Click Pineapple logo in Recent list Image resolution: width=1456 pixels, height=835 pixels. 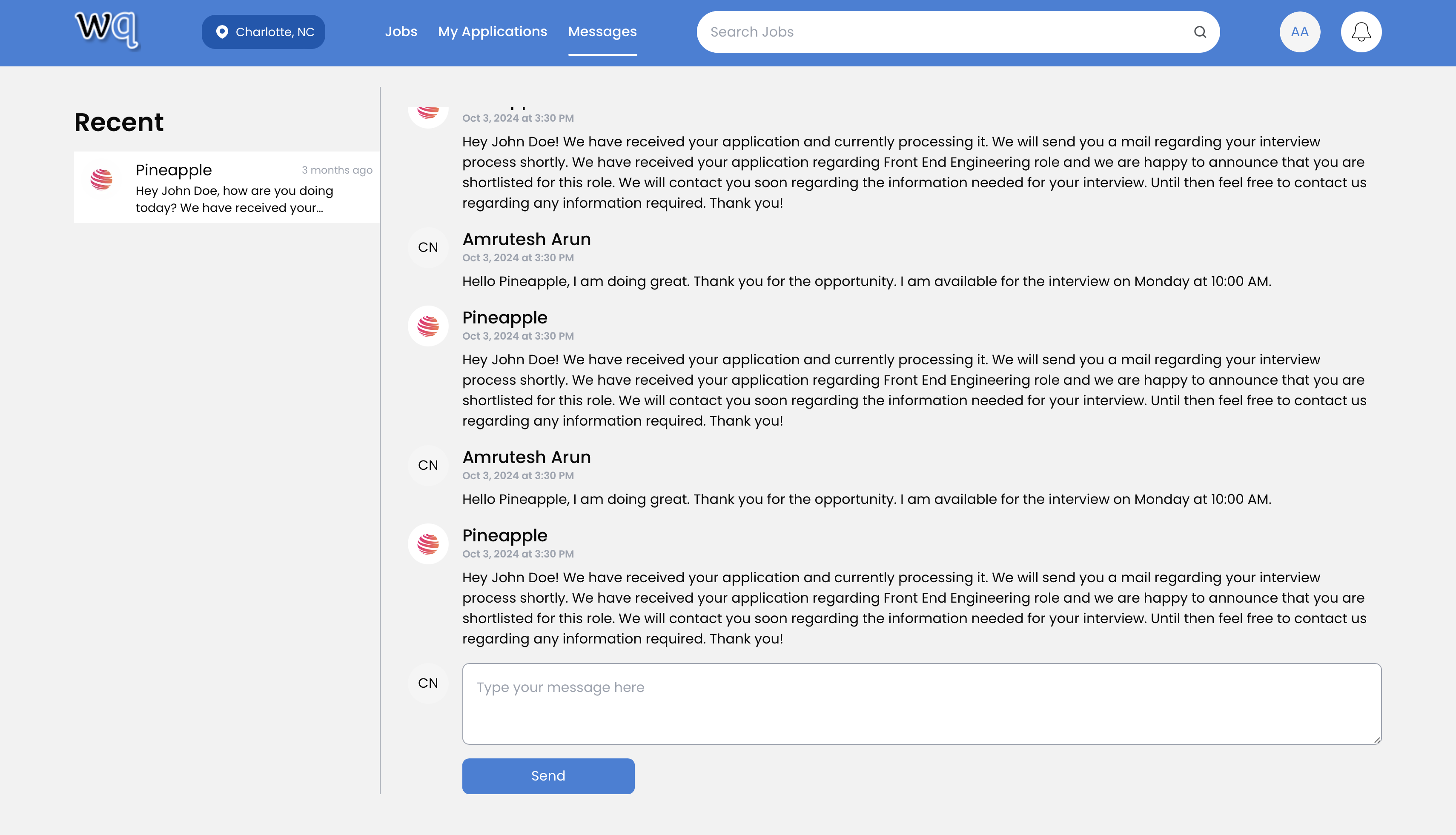click(x=102, y=180)
